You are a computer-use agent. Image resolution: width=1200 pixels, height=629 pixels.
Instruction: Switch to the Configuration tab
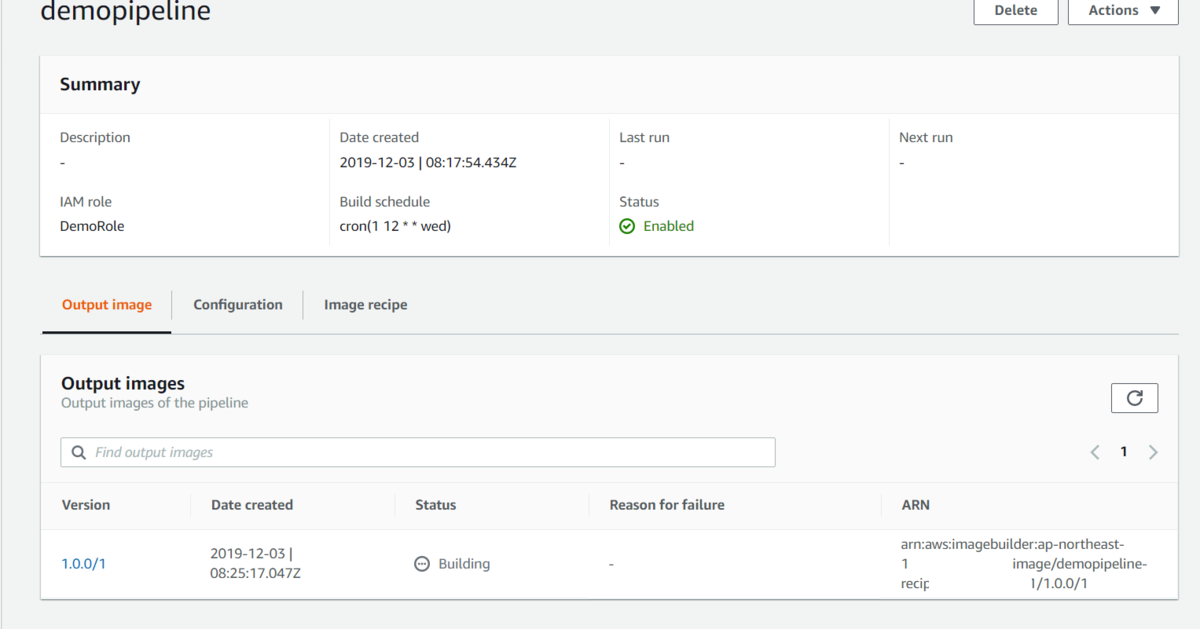tap(238, 305)
